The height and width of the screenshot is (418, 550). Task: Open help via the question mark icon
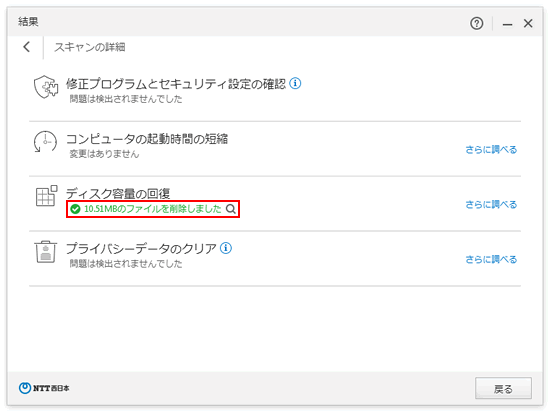click(476, 24)
